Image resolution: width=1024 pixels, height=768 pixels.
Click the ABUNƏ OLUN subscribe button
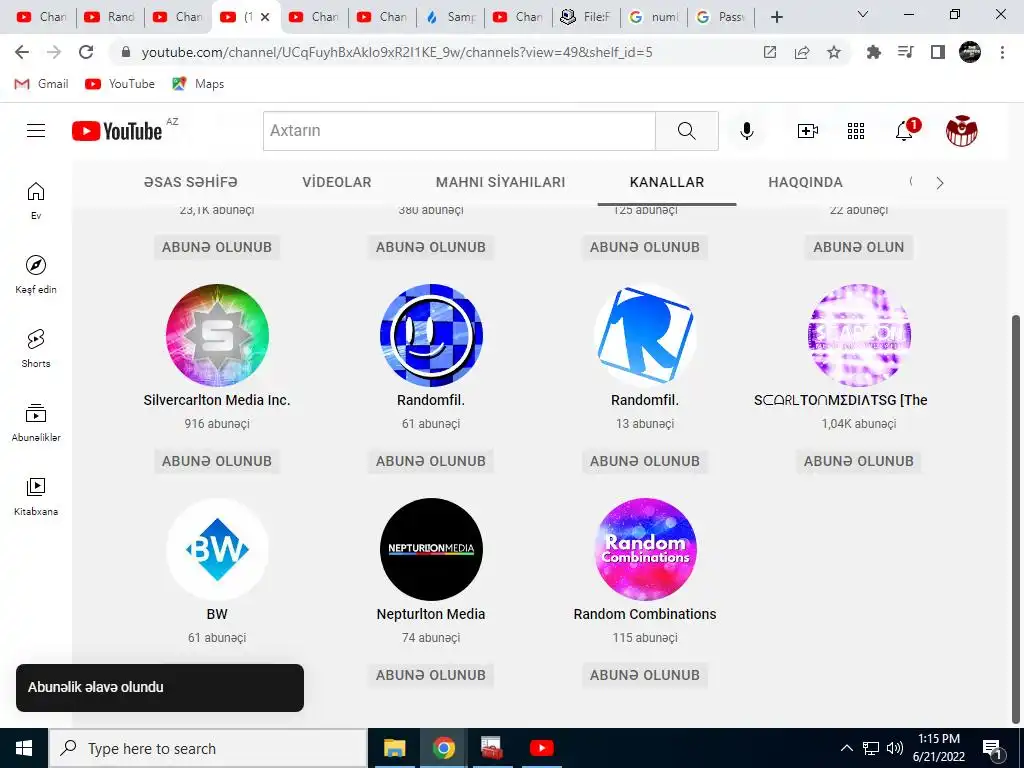click(858, 247)
